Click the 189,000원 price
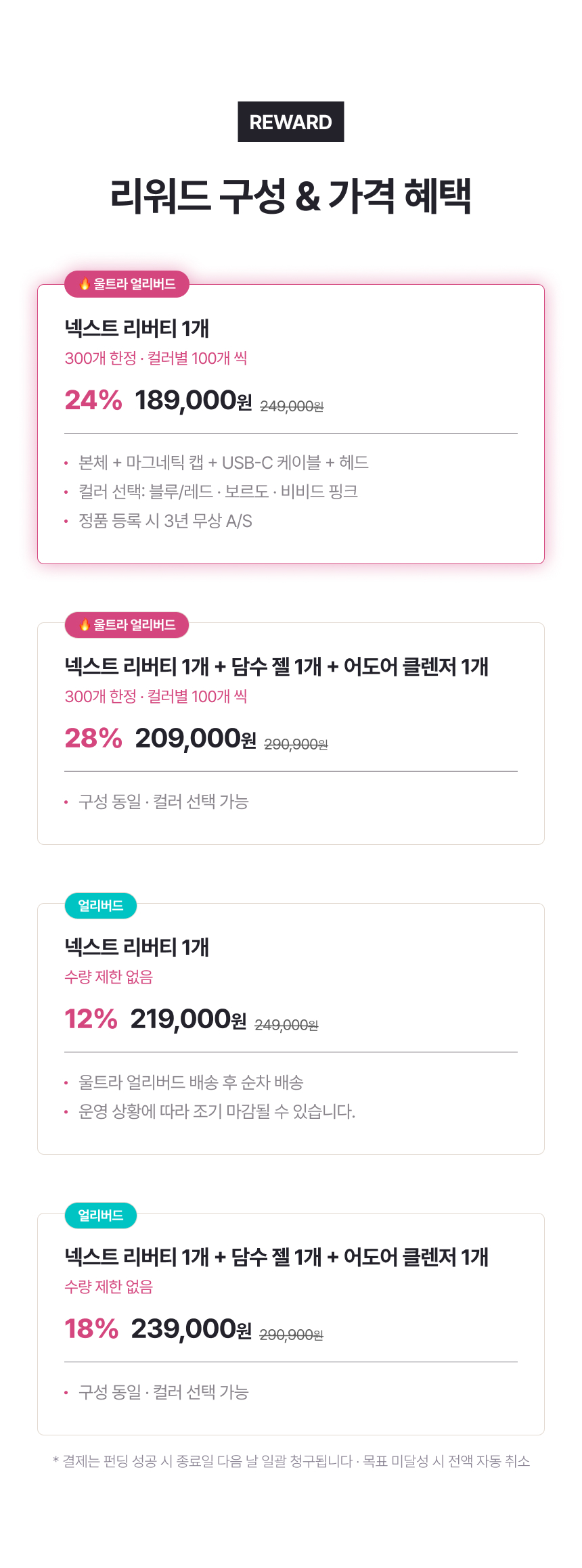582x1568 pixels. pyautogui.click(x=194, y=400)
